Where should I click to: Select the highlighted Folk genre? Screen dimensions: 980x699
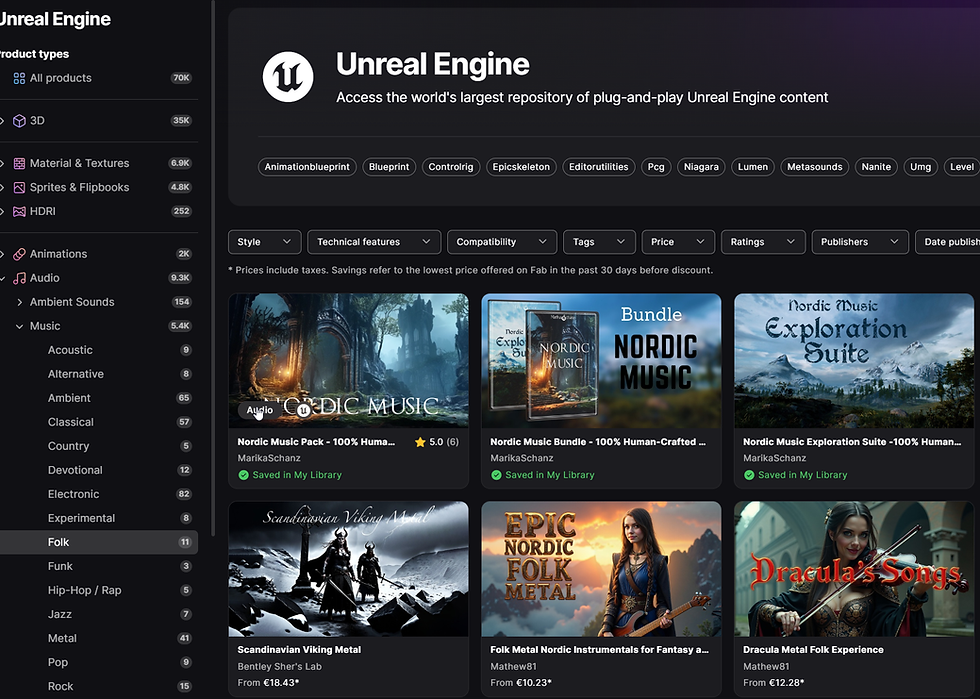(99, 543)
